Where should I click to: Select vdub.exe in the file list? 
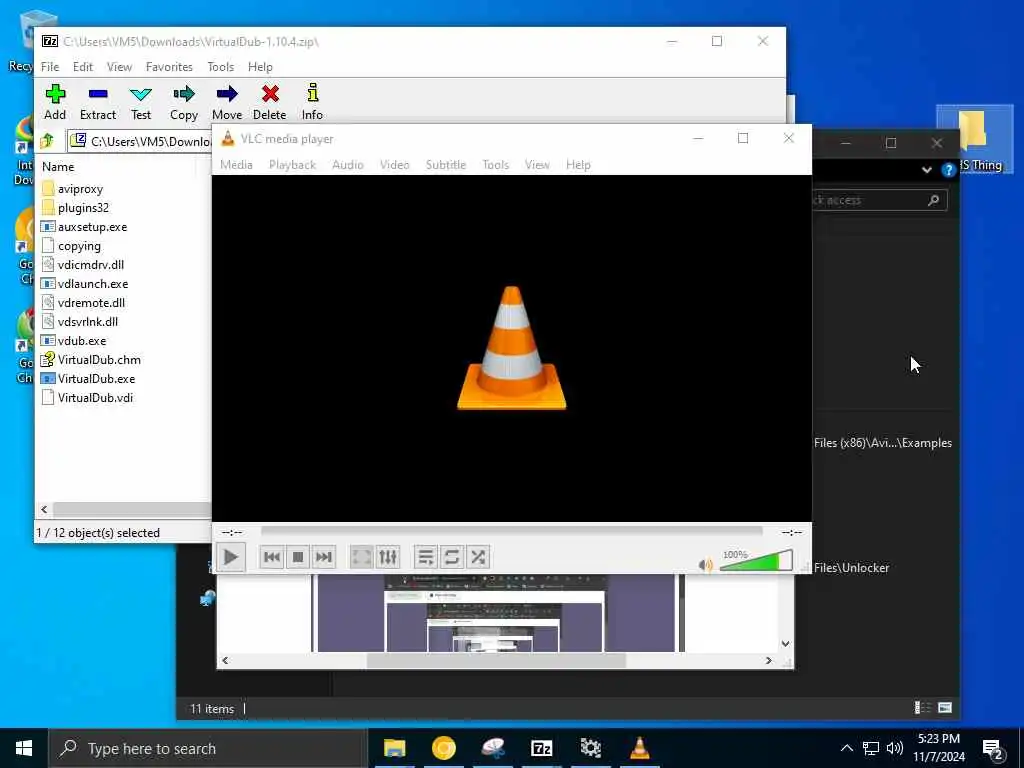tap(82, 340)
